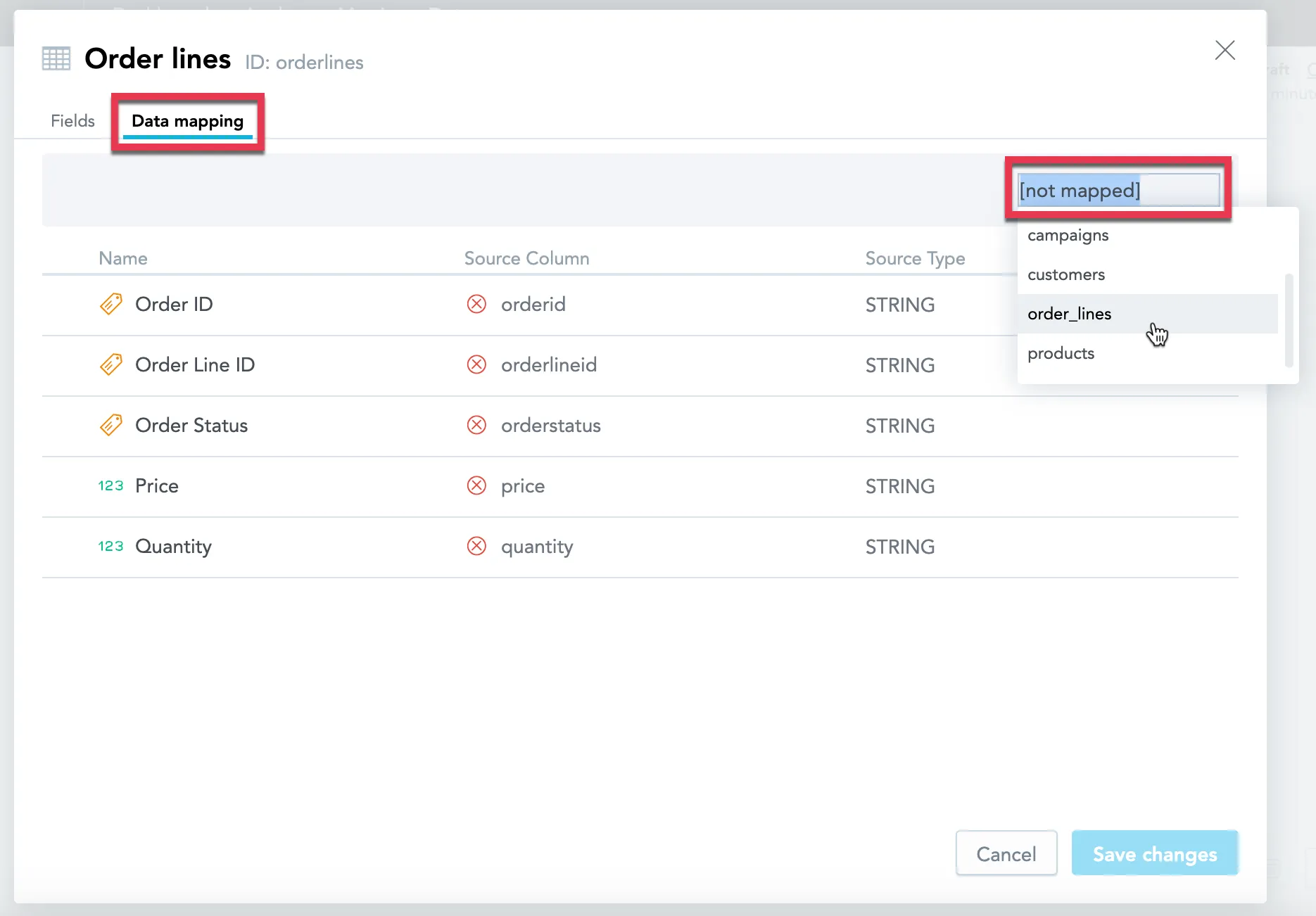Switch to the Fields tab
This screenshot has width=1316, height=916.
[72, 120]
